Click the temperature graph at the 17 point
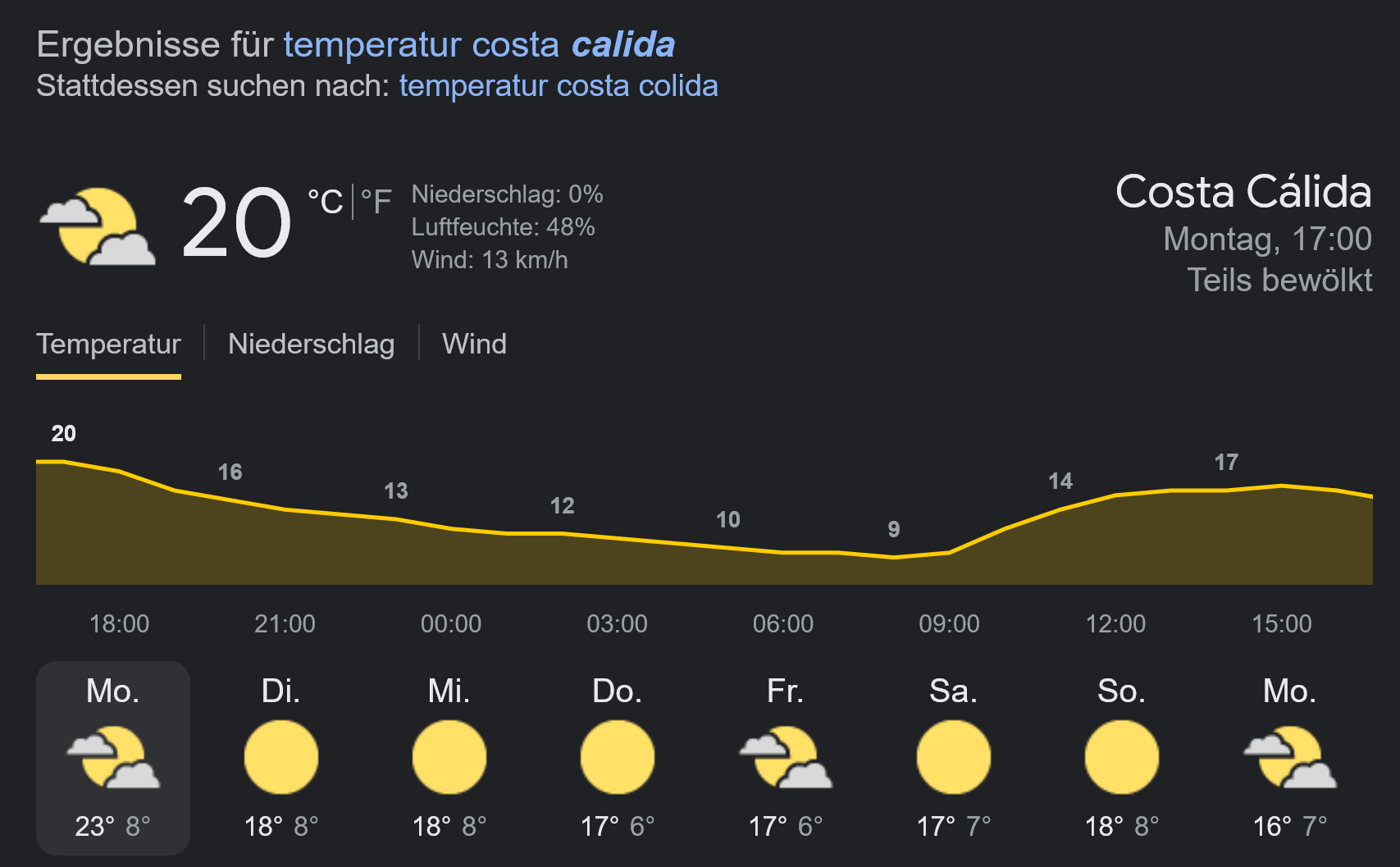Screen dimensions: 1400x867 [x=1226, y=490]
